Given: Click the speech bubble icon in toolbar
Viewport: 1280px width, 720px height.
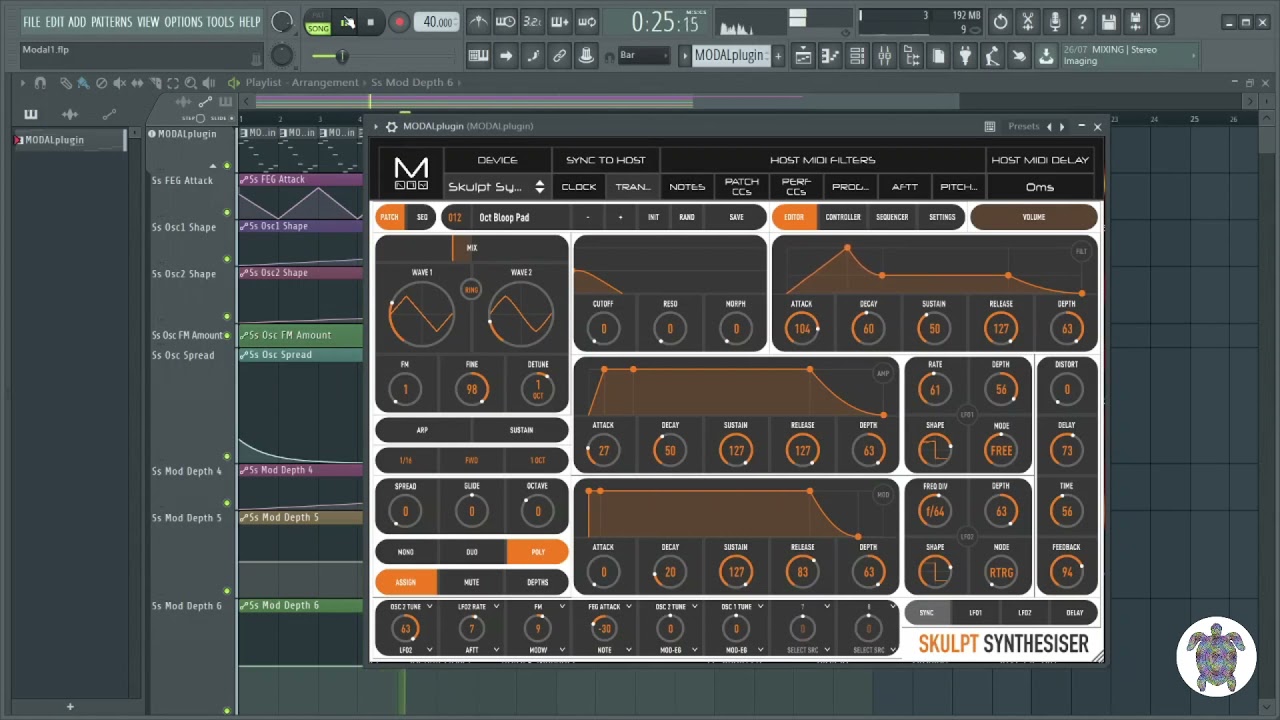Looking at the screenshot, I should (x=1163, y=22).
